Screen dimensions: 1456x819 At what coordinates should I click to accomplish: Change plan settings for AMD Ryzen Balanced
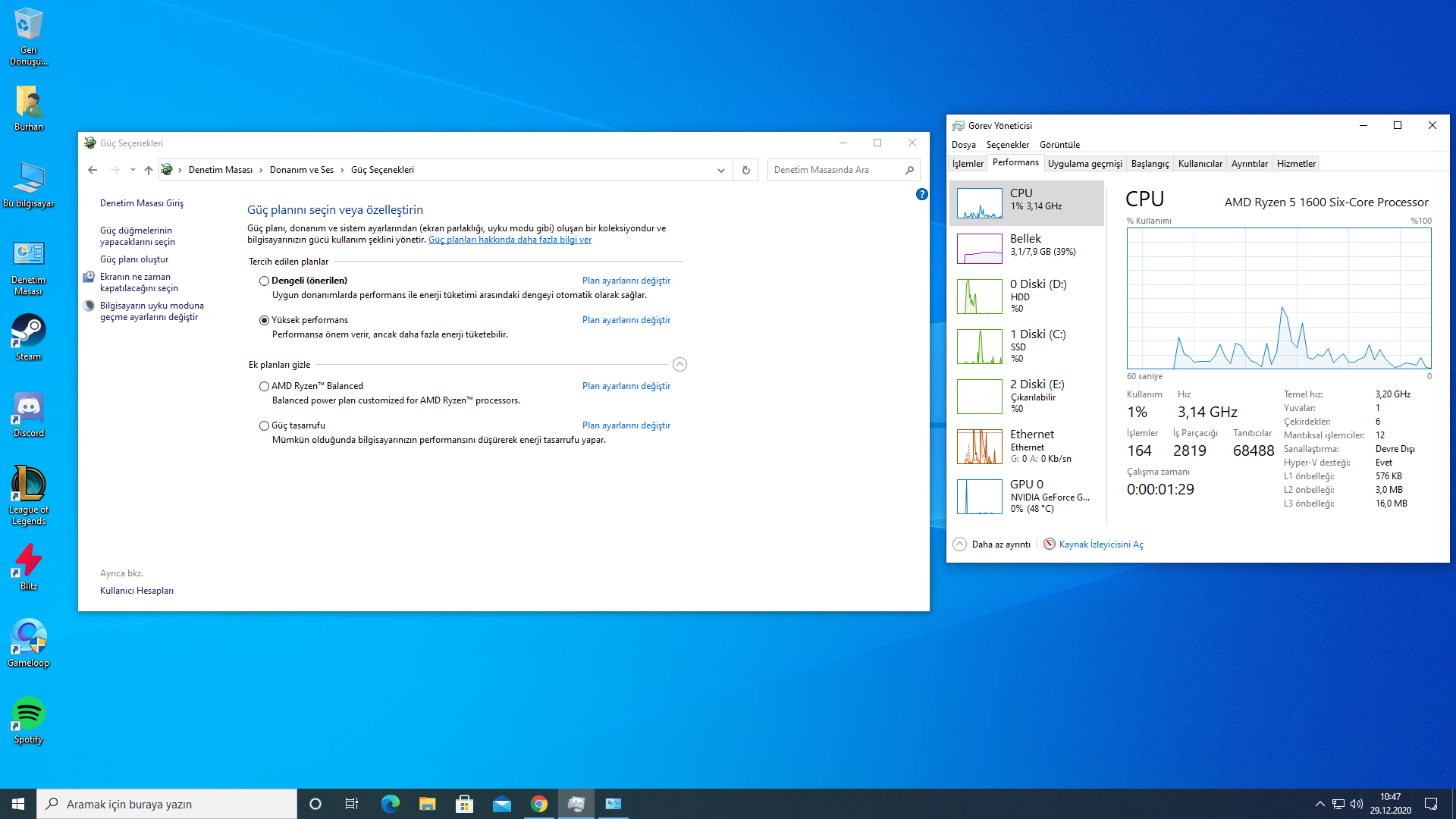click(x=626, y=386)
